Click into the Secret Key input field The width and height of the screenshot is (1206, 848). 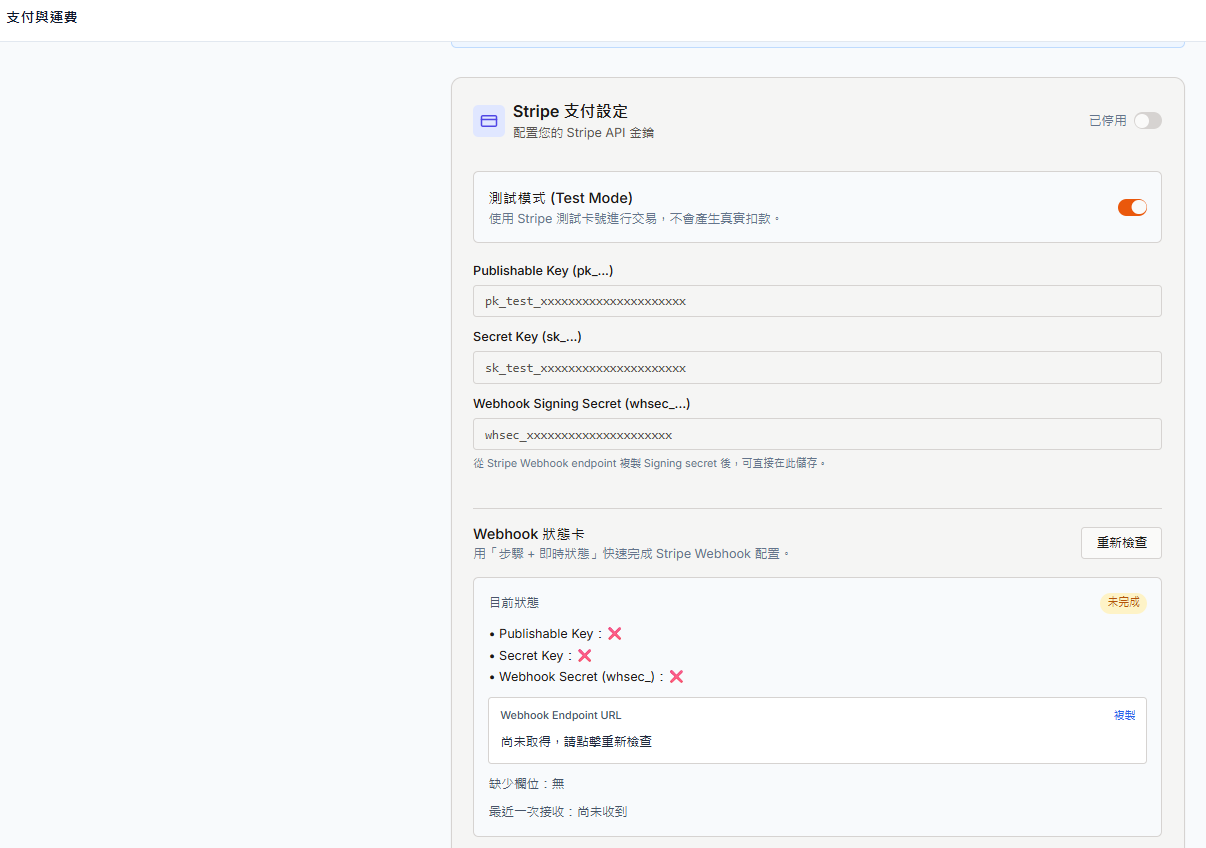click(x=816, y=368)
